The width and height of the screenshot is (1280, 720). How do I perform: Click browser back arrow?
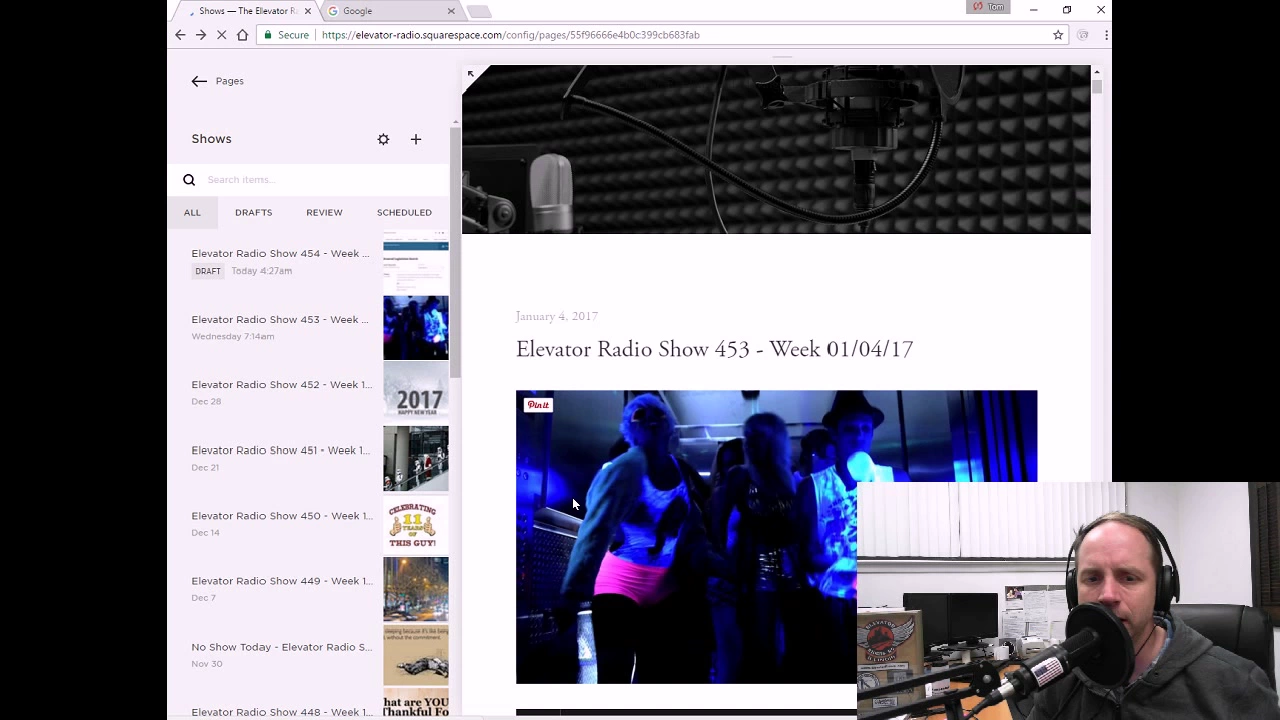click(180, 35)
